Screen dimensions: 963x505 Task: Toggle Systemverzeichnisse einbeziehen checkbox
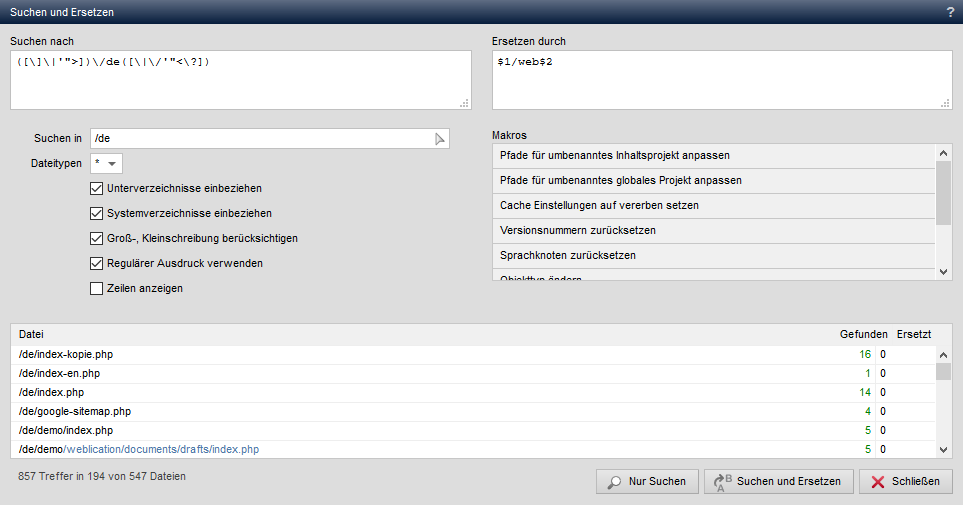(96, 213)
